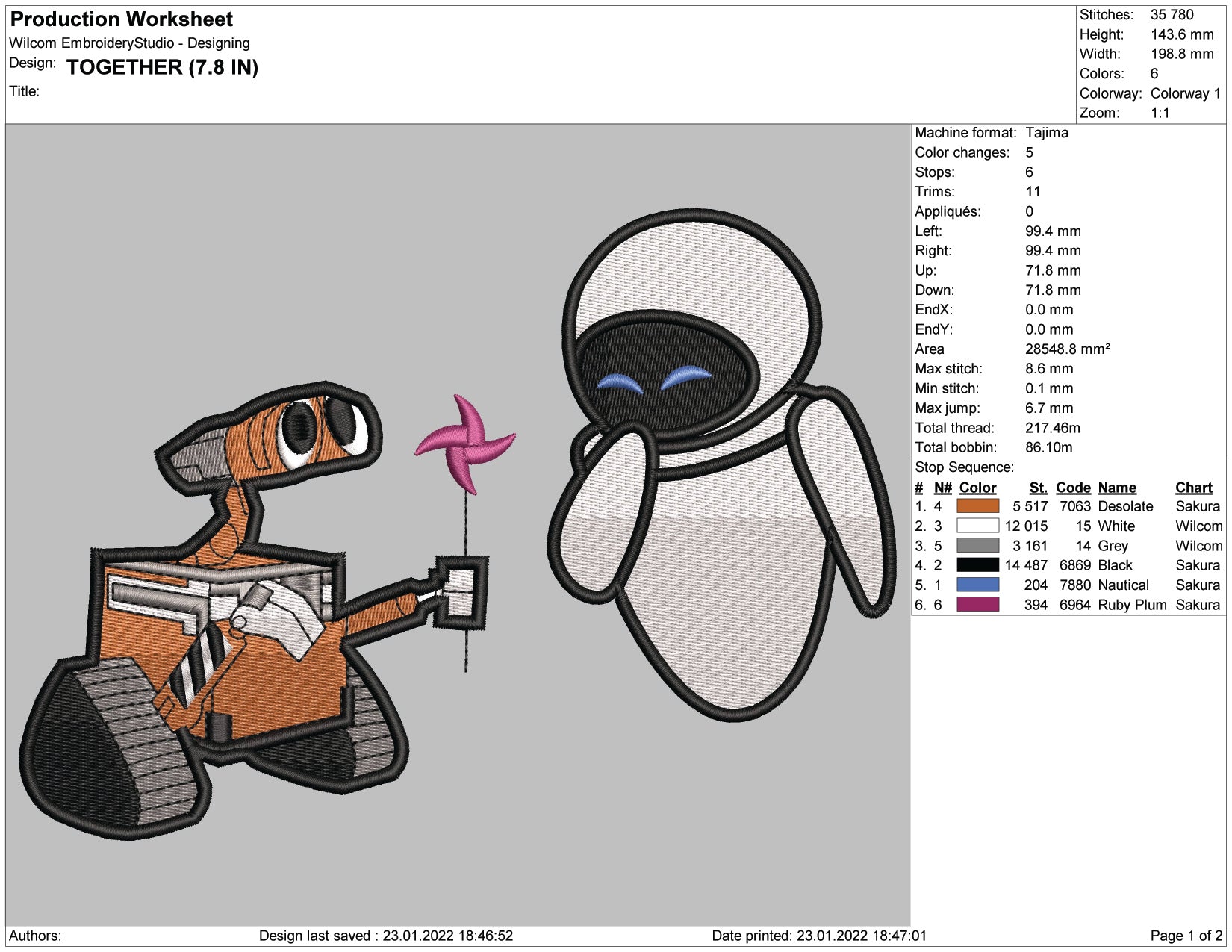The height and width of the screenshot is (952, 1232).
Task: Click 'Wilcom EmbroideryStudio - Designing' text
Action: point(129,43)
